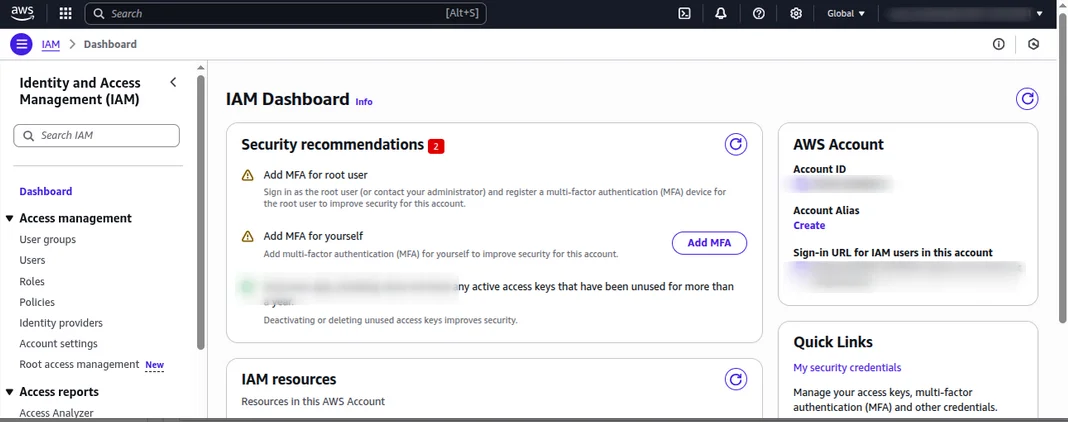Click the AWS logo
The width and height of the screenshot is (1068, 422).
point(23,14)
